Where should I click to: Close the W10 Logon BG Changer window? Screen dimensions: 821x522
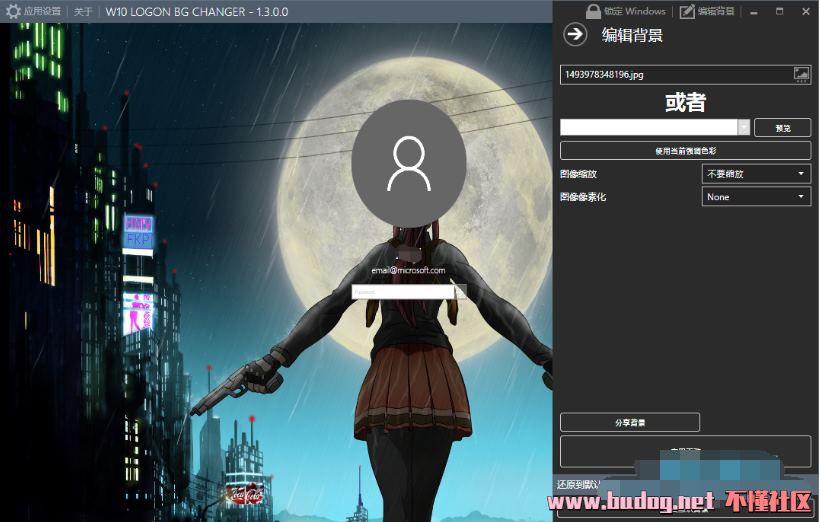(806, 11)
